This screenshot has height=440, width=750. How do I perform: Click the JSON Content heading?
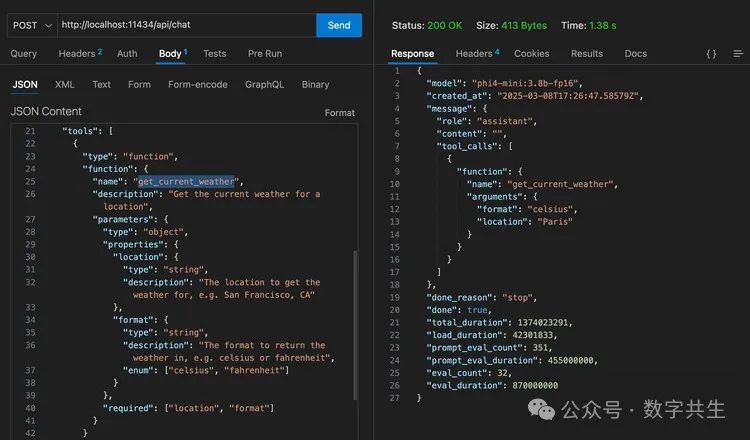point(46,111)
